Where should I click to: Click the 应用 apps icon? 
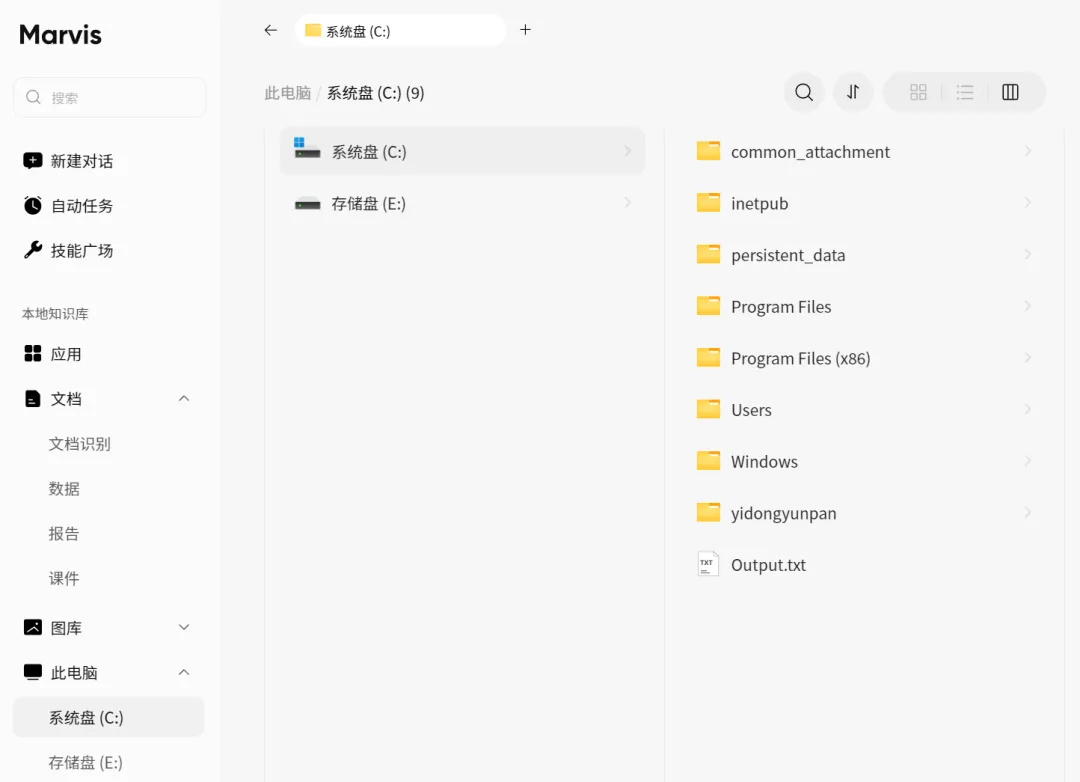(32, 353)
